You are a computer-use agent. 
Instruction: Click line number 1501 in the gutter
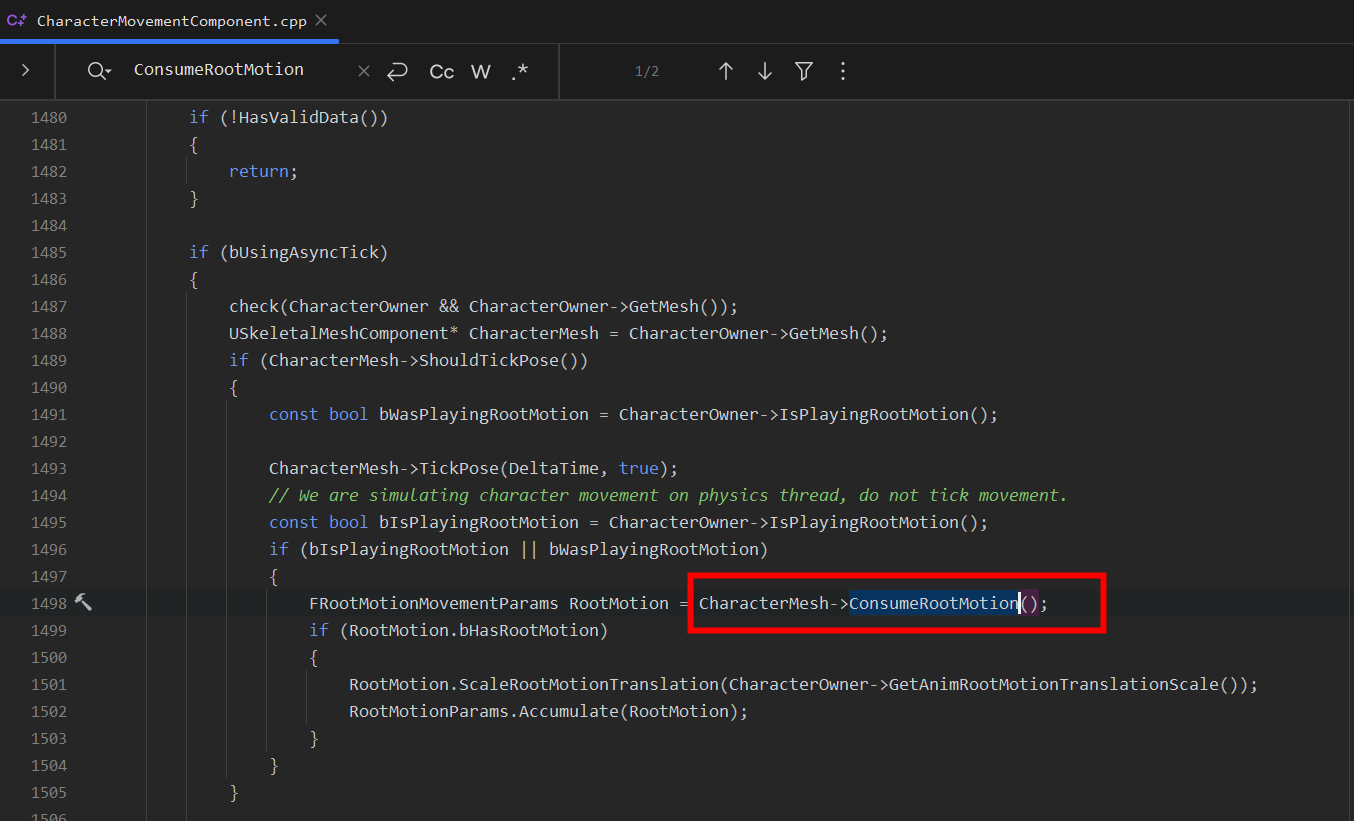(49, 684)
